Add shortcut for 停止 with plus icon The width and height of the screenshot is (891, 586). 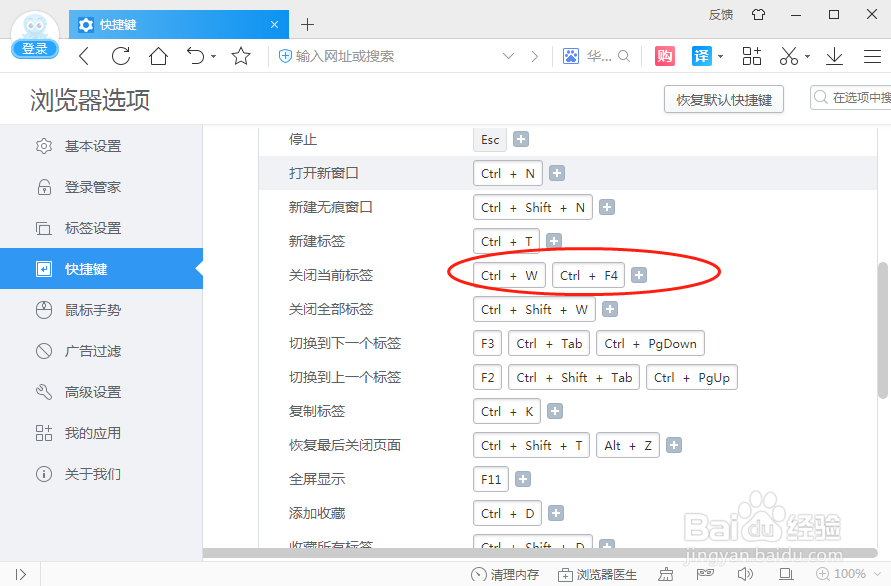point(521,139)
